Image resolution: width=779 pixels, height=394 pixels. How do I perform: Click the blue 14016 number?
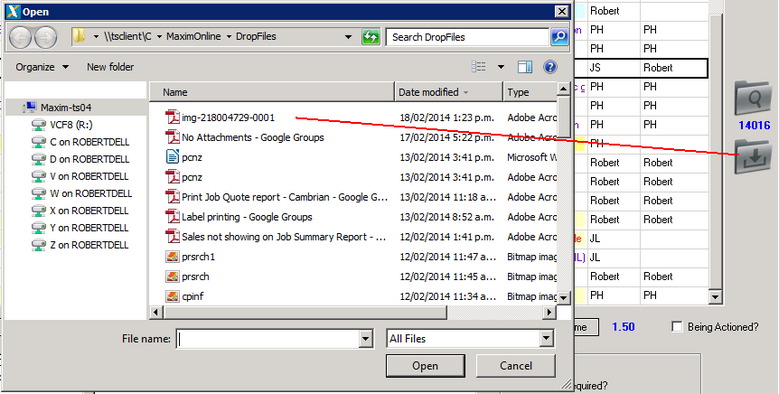[x=754, y=126]
